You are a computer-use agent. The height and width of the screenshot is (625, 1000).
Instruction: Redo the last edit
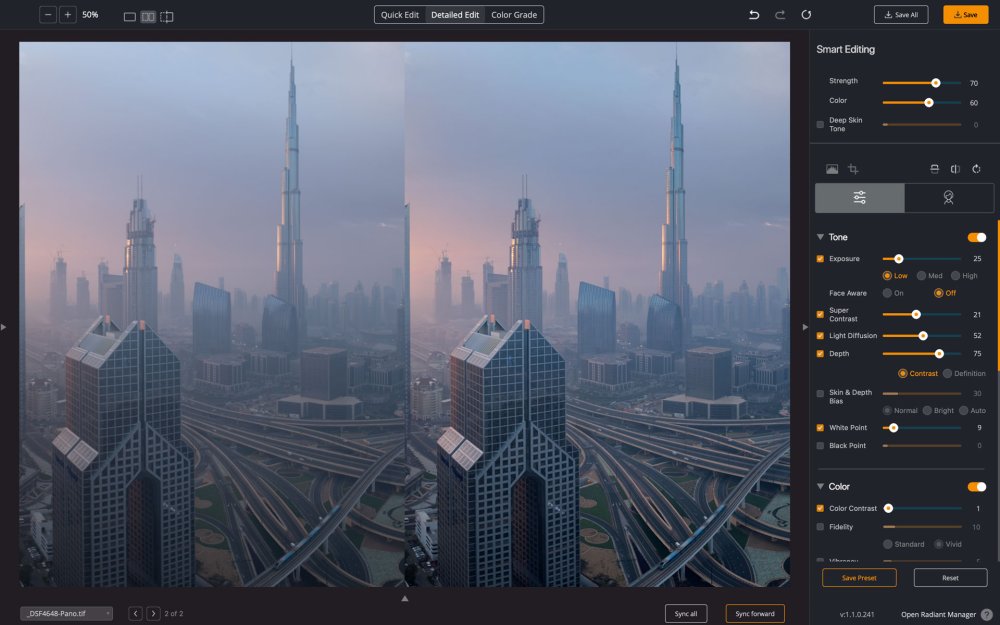(x=780, y=15)
